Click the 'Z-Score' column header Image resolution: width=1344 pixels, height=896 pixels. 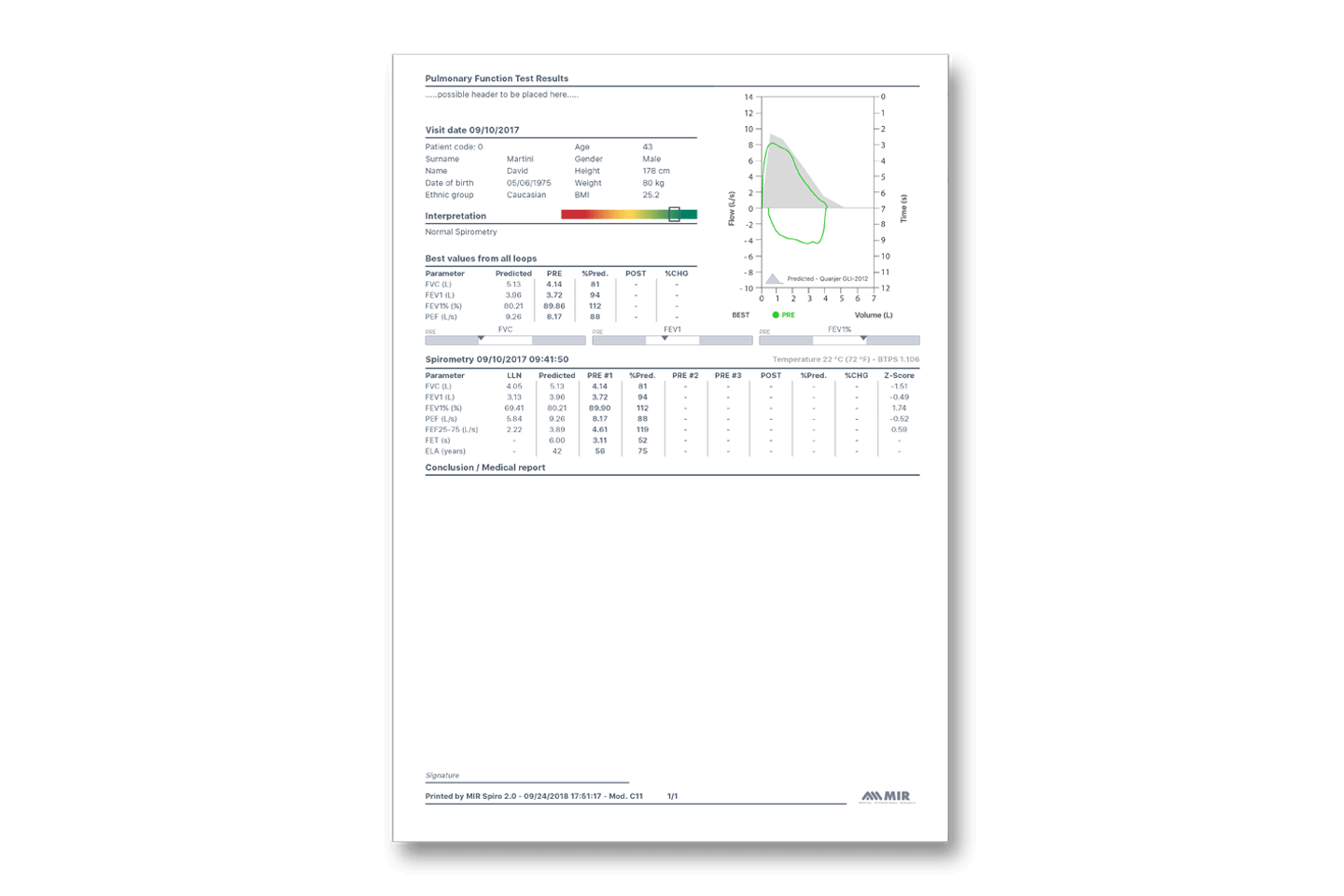pyautogui.click(x=899, y=375)
